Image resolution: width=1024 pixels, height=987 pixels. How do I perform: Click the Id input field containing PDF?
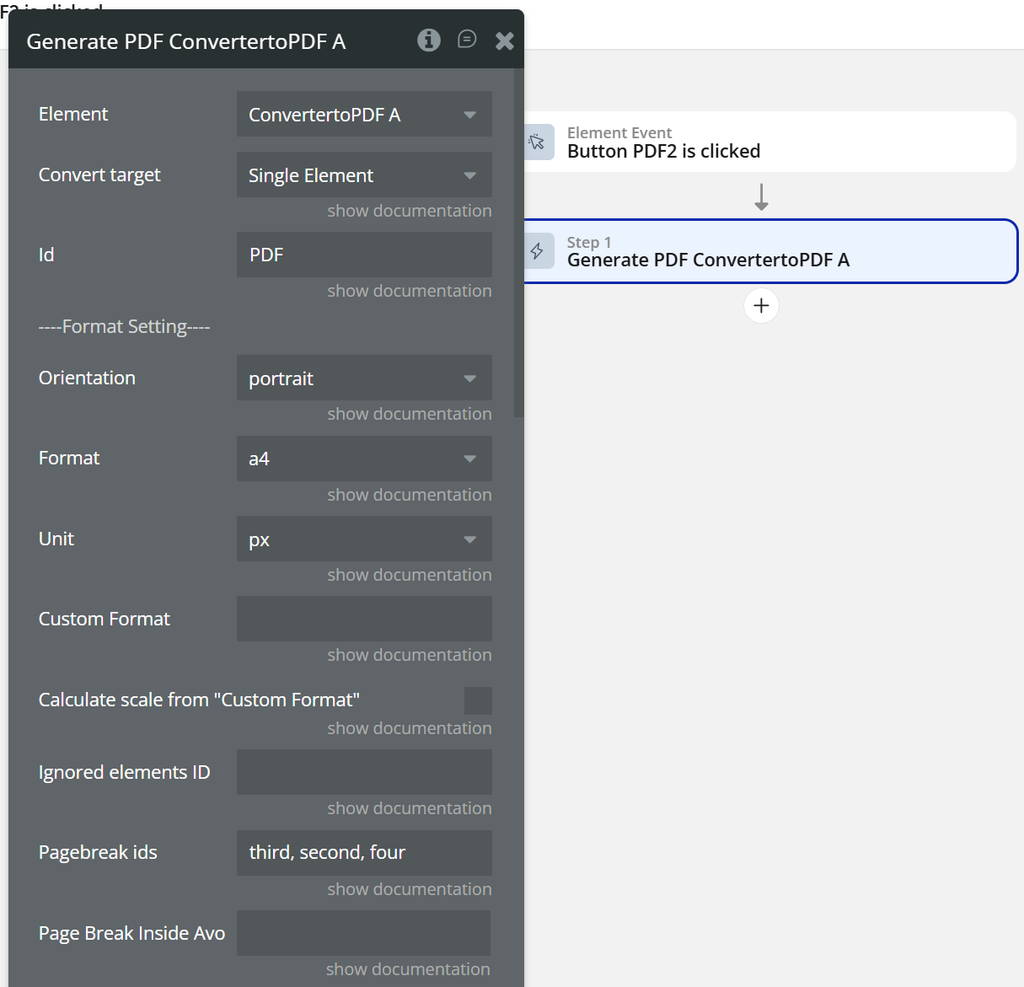[x=364, y=255]
